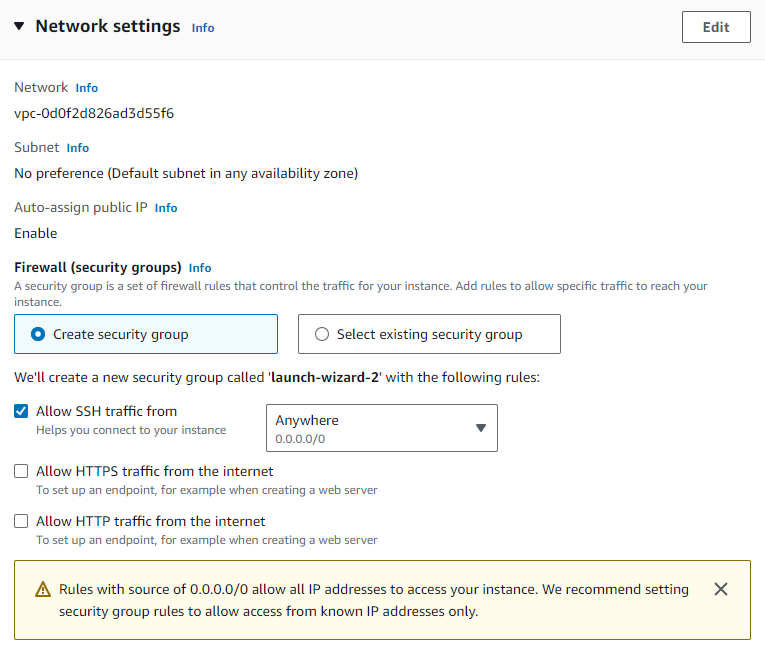
Task: Enable Allow HTTPS traffic from the internet
Action: click(x=21, y=471)
